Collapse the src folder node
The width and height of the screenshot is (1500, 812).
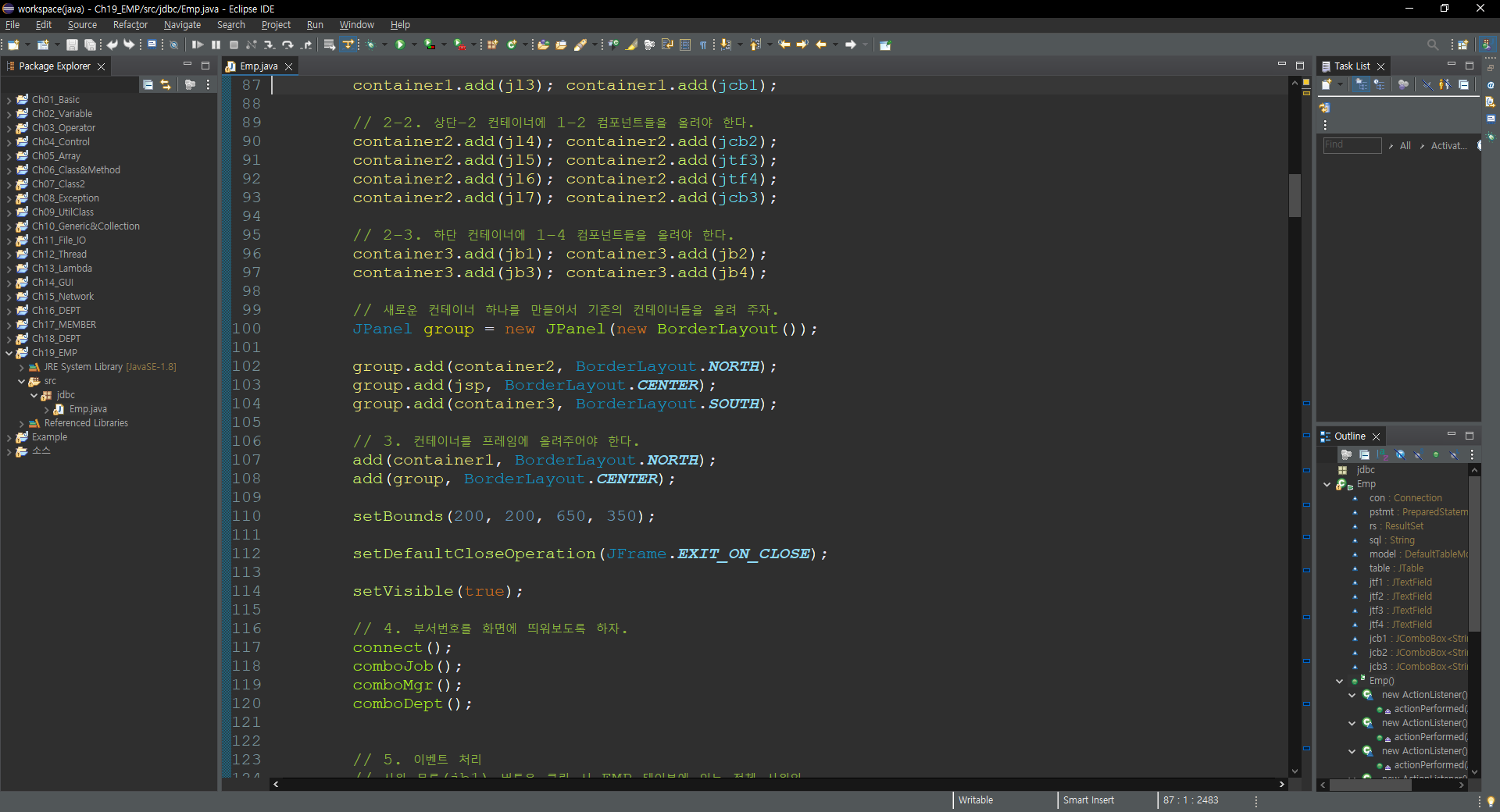pos(21,381)
